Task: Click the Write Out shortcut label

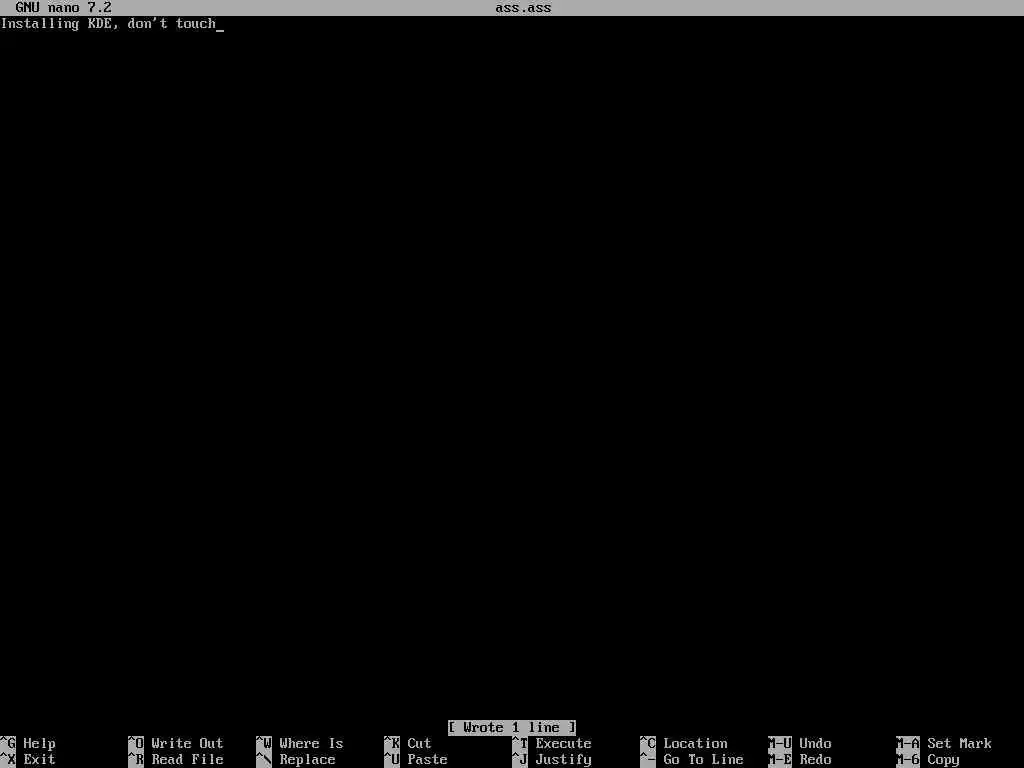Action: (x=187, y=743)
